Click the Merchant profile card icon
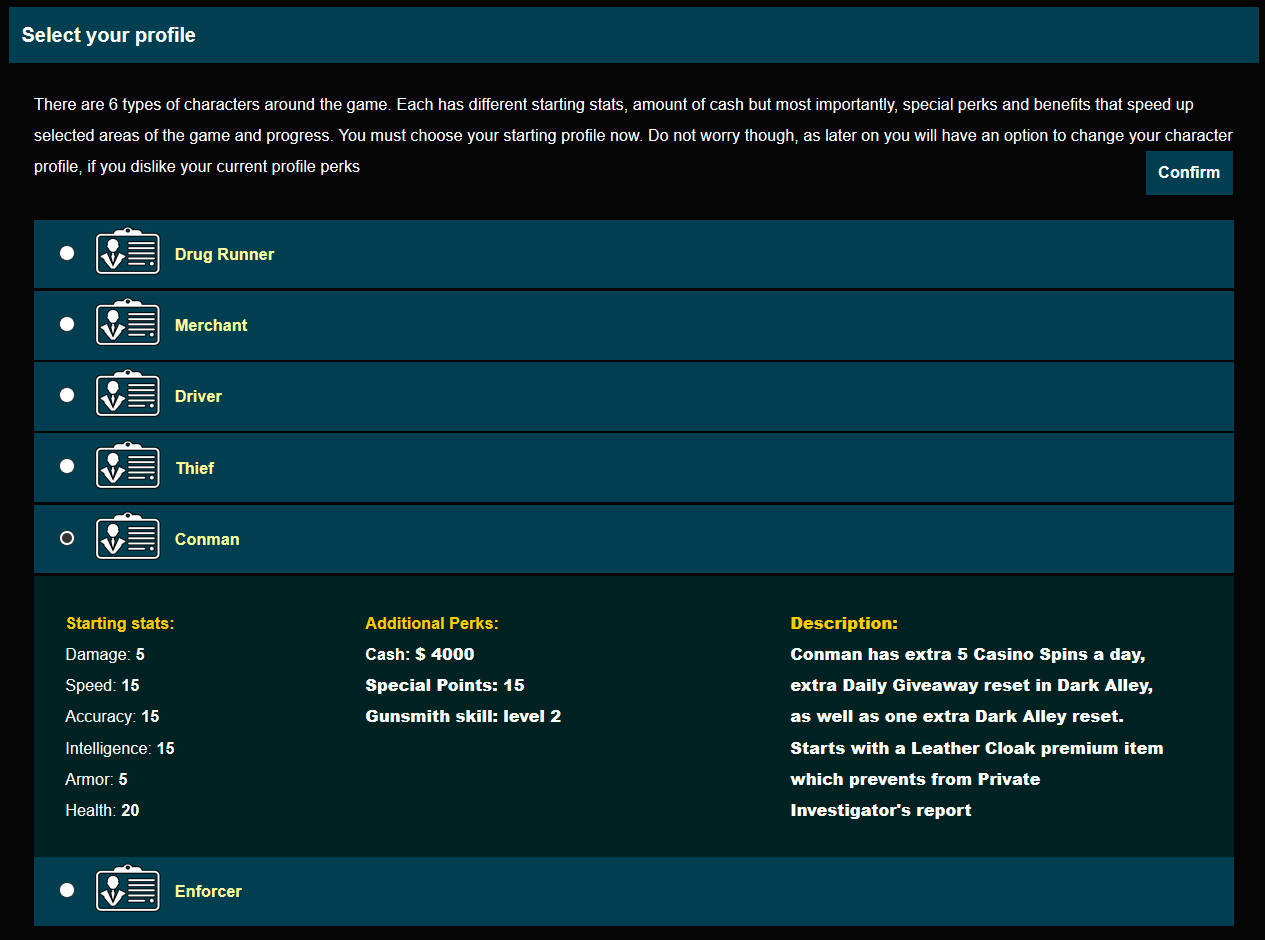This screenshot has width=1265, height=940. (128, 324)
